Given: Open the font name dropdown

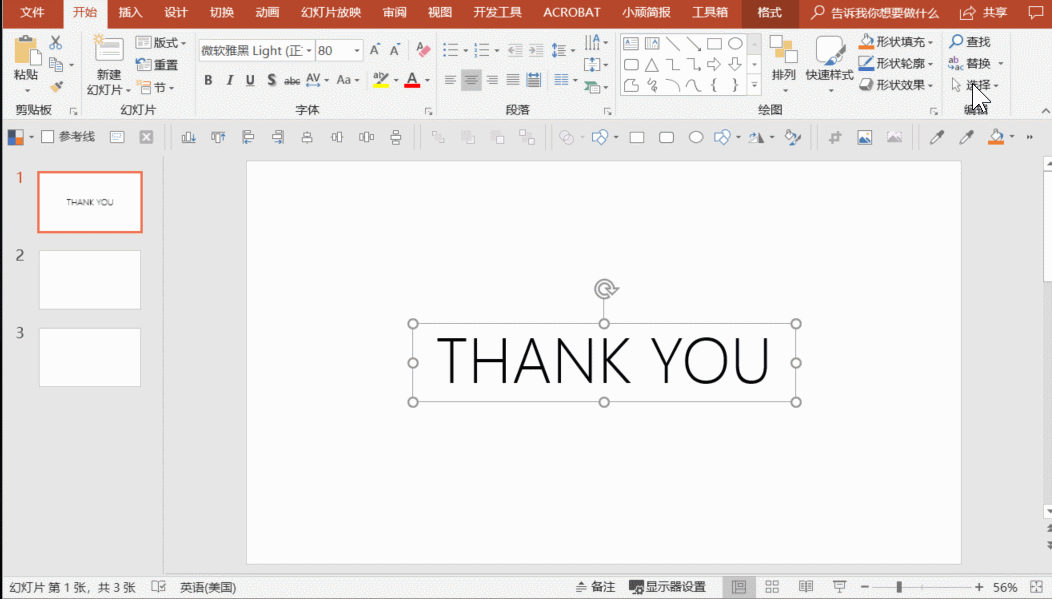Looking at the screenshot, I should 309,50.
